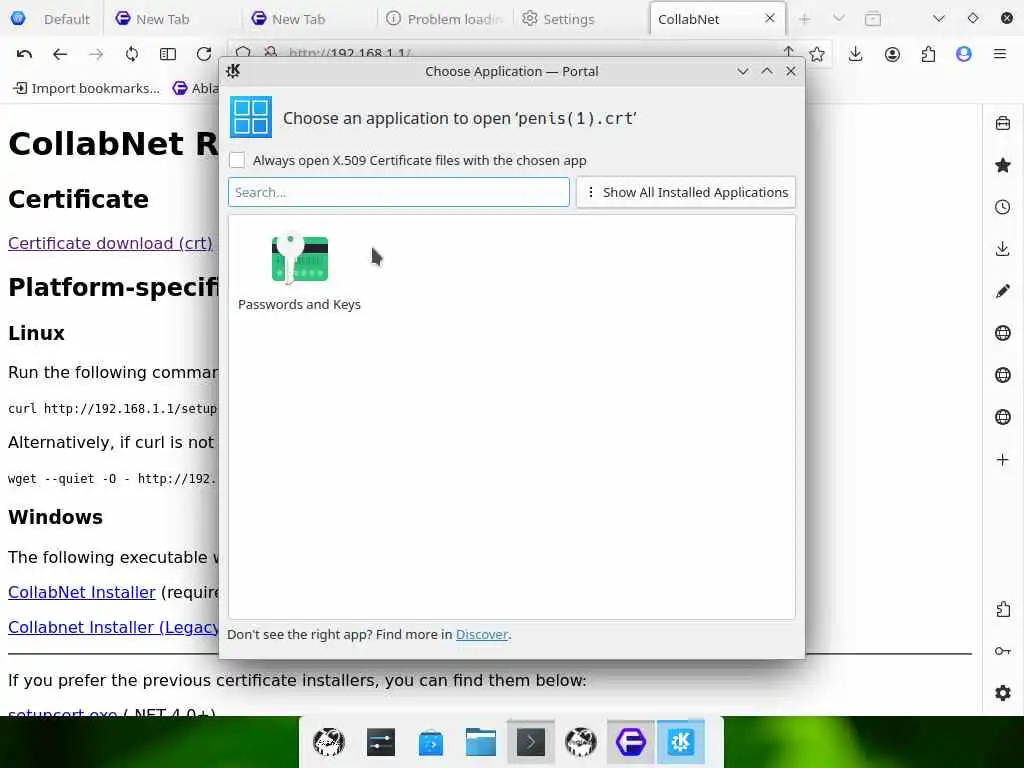Expand the tab list chevron
This screenshot has height=768, width=1024.
[x=839, y=18]
